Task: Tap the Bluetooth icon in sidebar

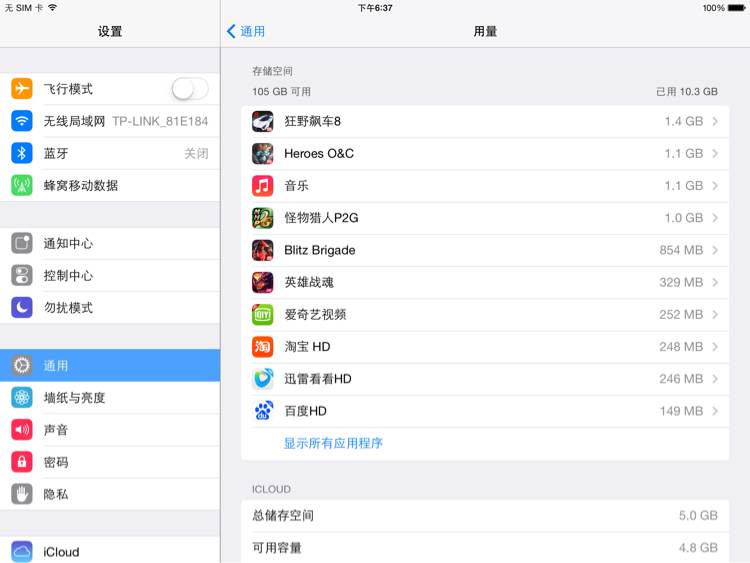Action: pos(22,153)
